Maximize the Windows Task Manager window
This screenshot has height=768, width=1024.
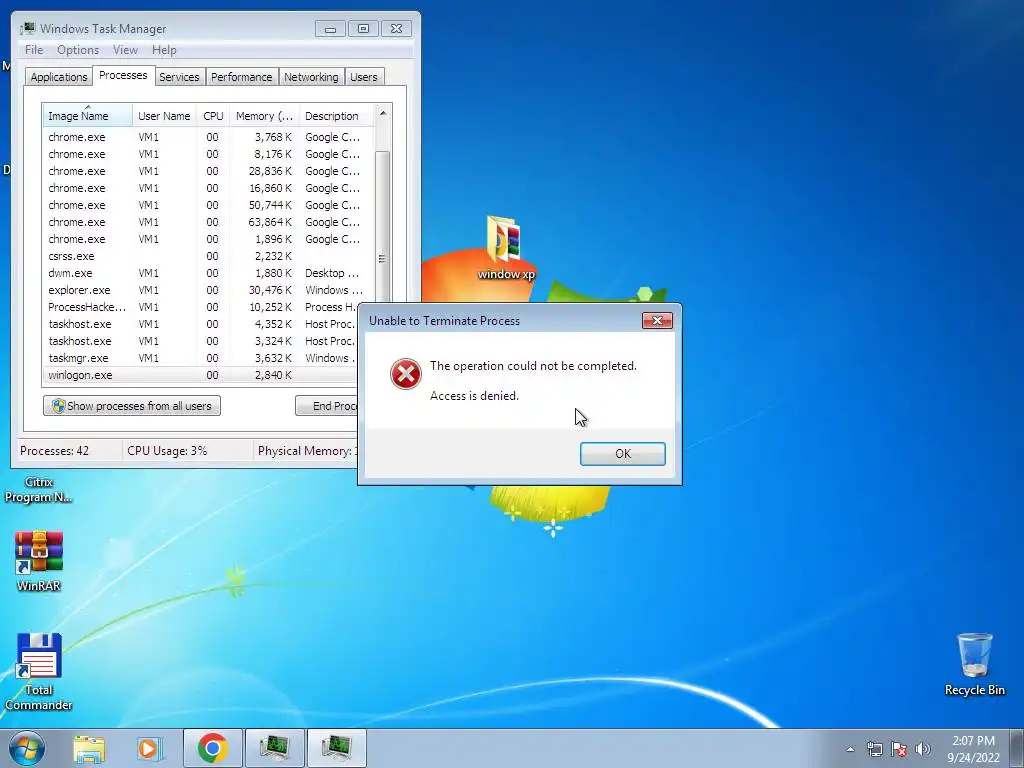click(x=363, y=29)
